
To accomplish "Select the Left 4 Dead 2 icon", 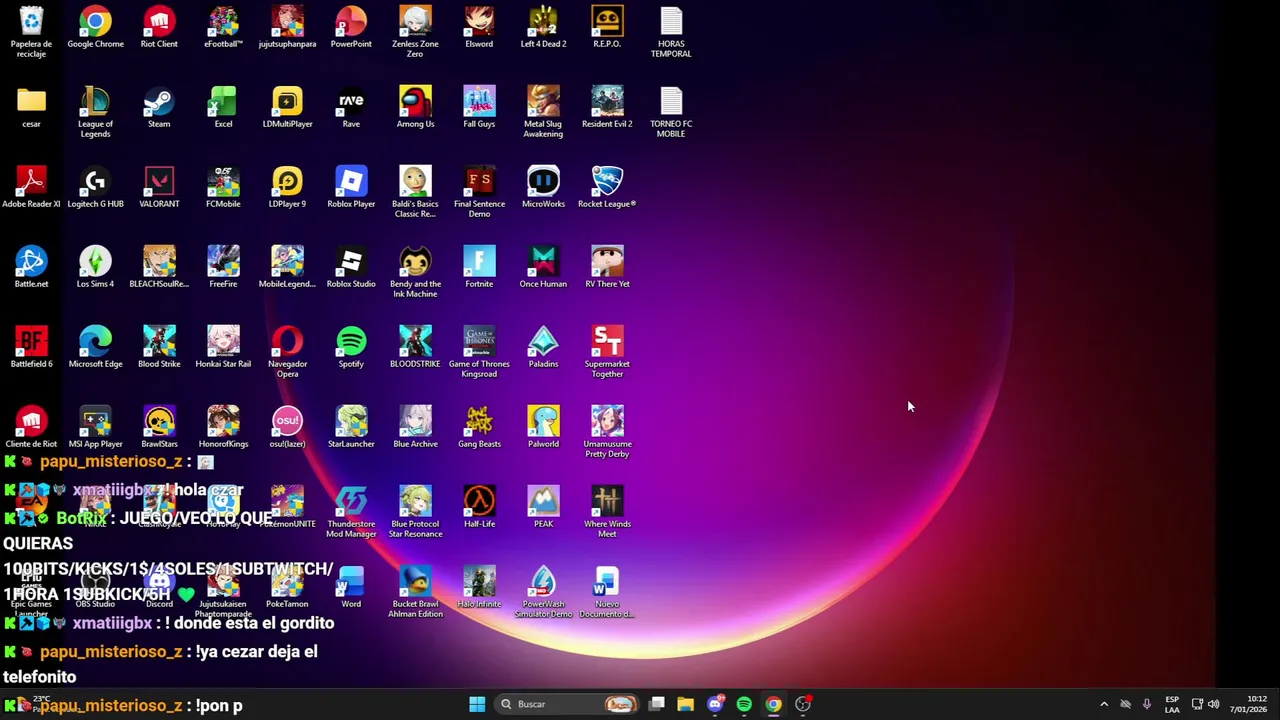I will 543,27.
